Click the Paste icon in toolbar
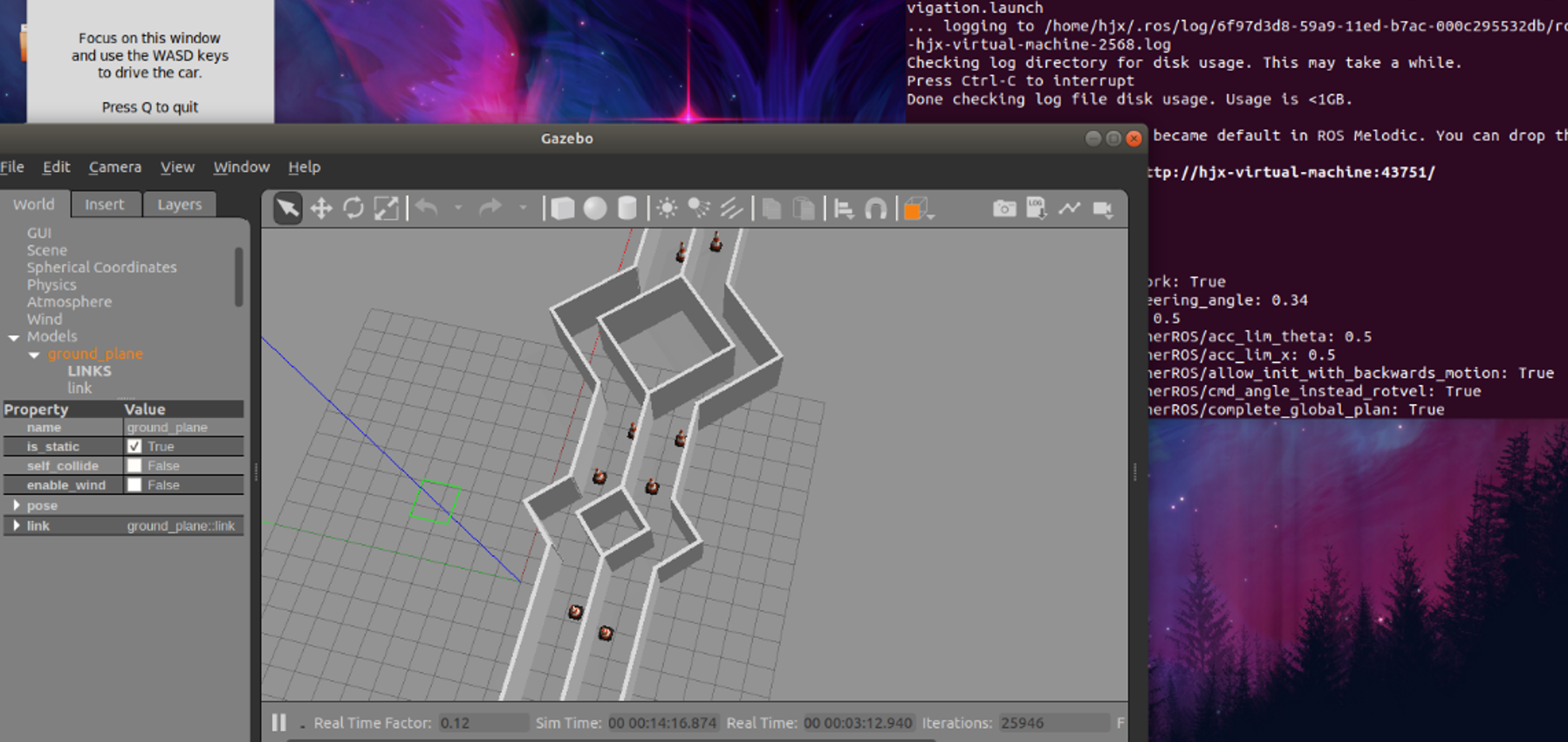This screenshot has height=742, width=1568. 804,209
